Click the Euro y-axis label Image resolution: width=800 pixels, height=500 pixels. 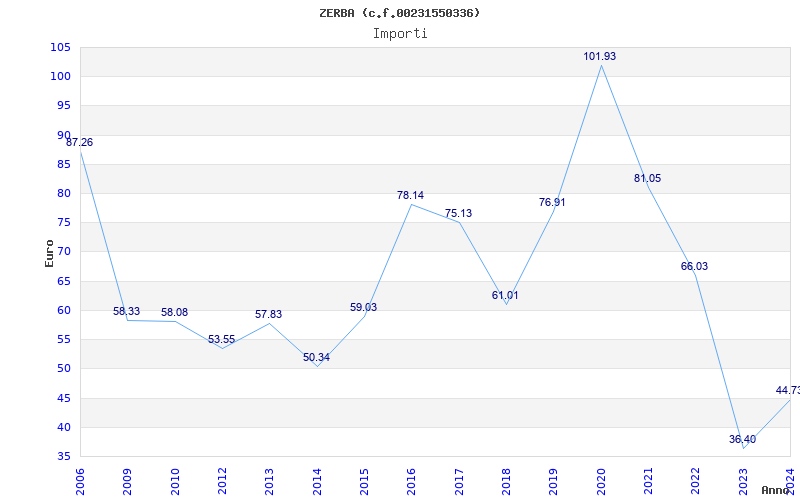point(49,254)
